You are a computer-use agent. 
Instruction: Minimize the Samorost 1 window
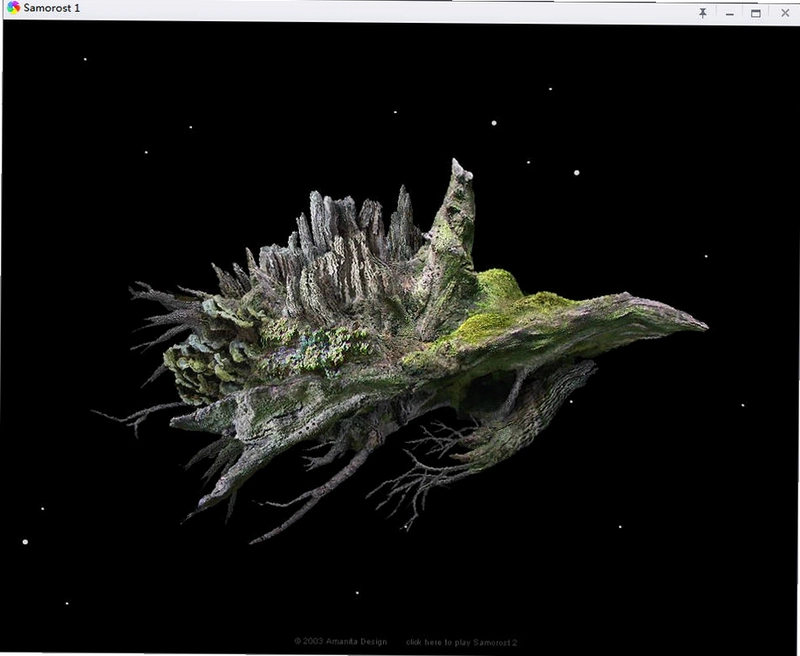[730, 14]
